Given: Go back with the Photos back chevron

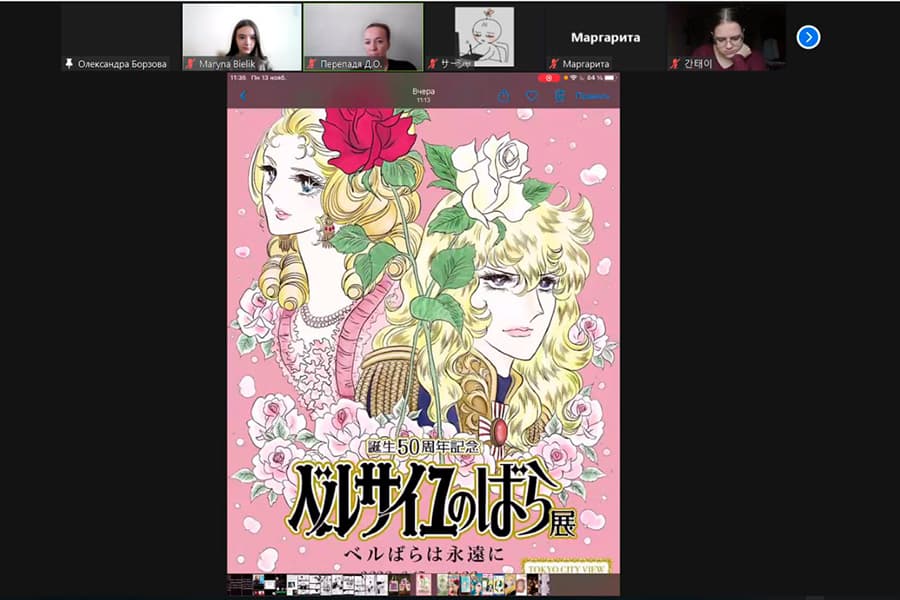Looking at the screenshot, I should pyautogui.click(x=243, y=96).
